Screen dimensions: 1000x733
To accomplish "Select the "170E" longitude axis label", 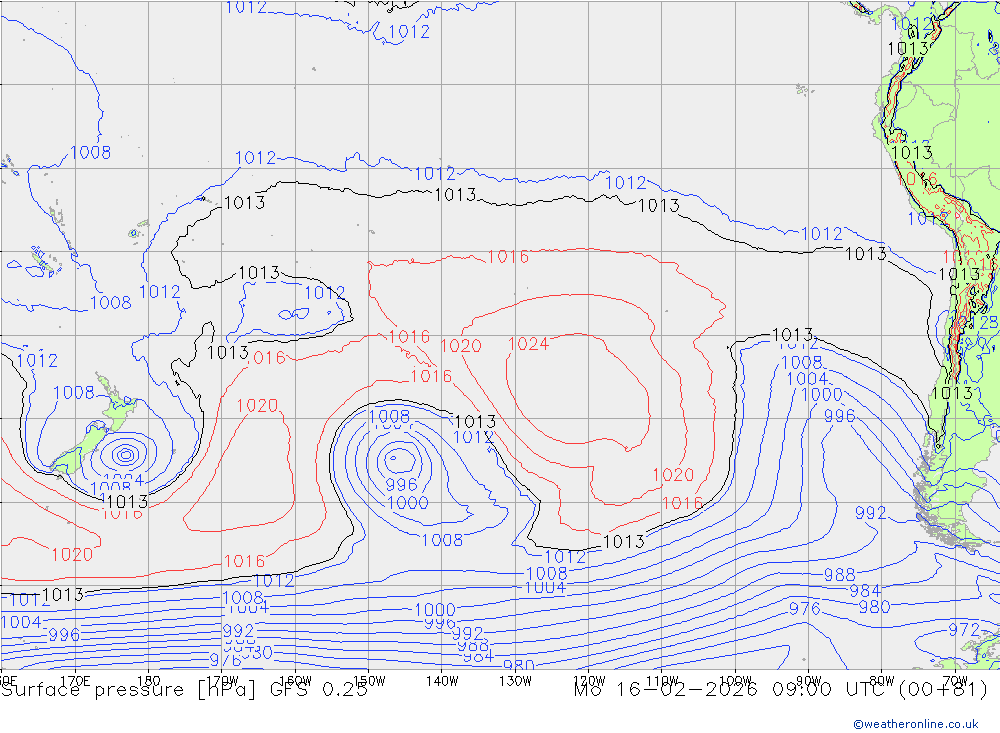I will (x=75, y=681).
